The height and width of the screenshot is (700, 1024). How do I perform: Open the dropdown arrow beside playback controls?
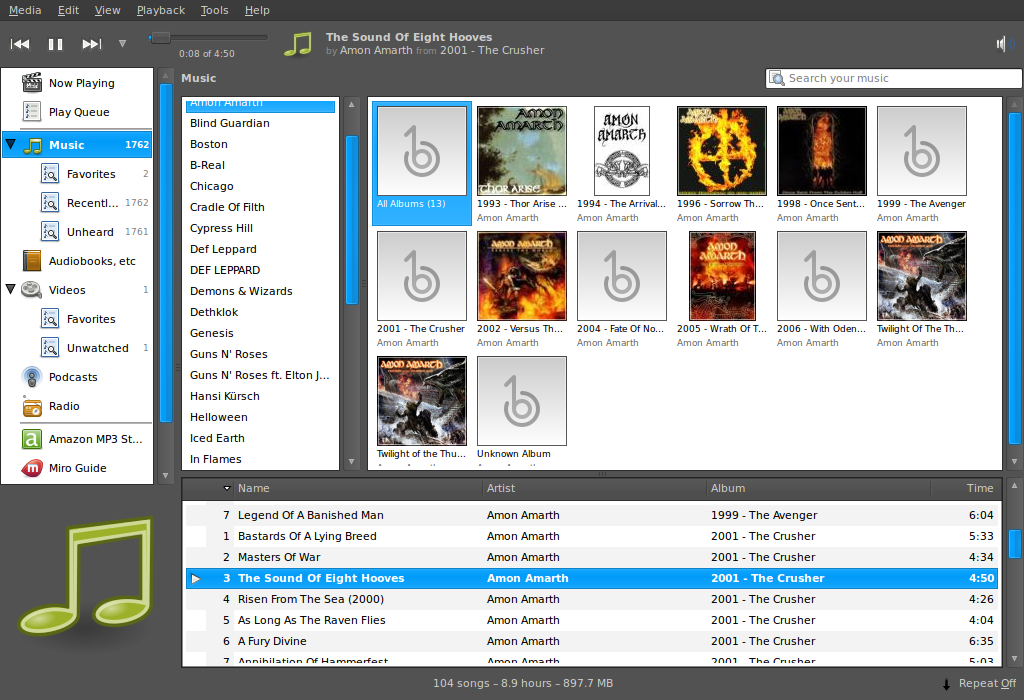(x=122, y=43)
